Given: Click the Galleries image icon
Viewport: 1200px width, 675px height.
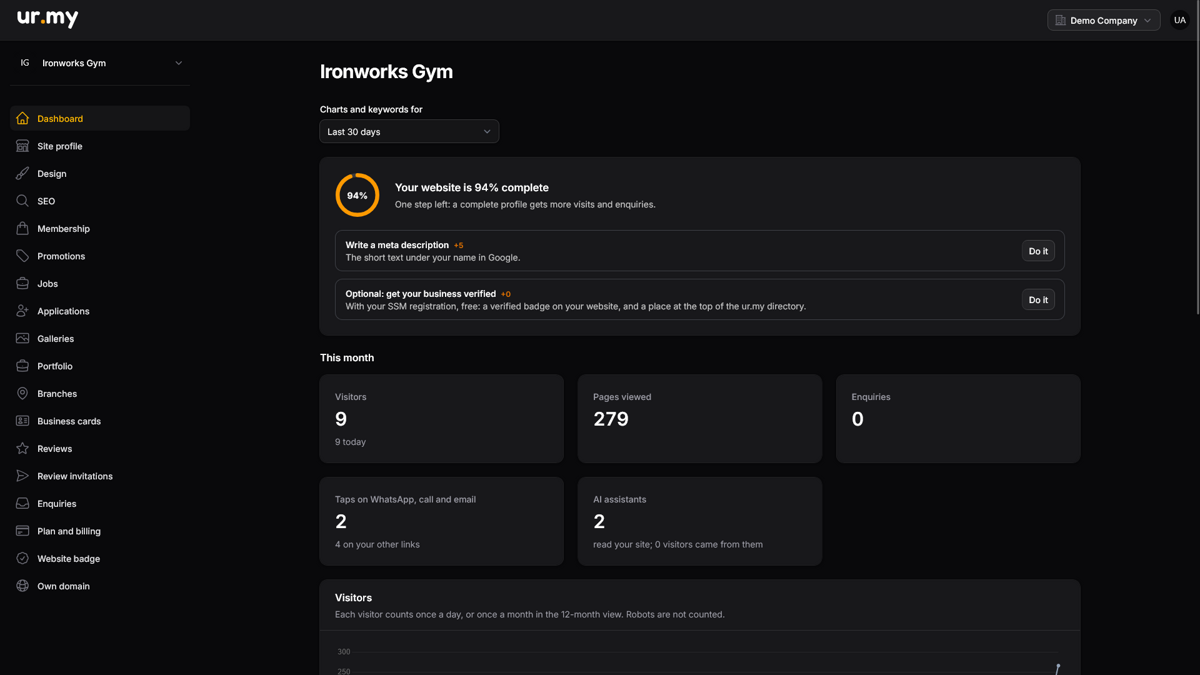Looking at the screenshot, I should point(22,338).
